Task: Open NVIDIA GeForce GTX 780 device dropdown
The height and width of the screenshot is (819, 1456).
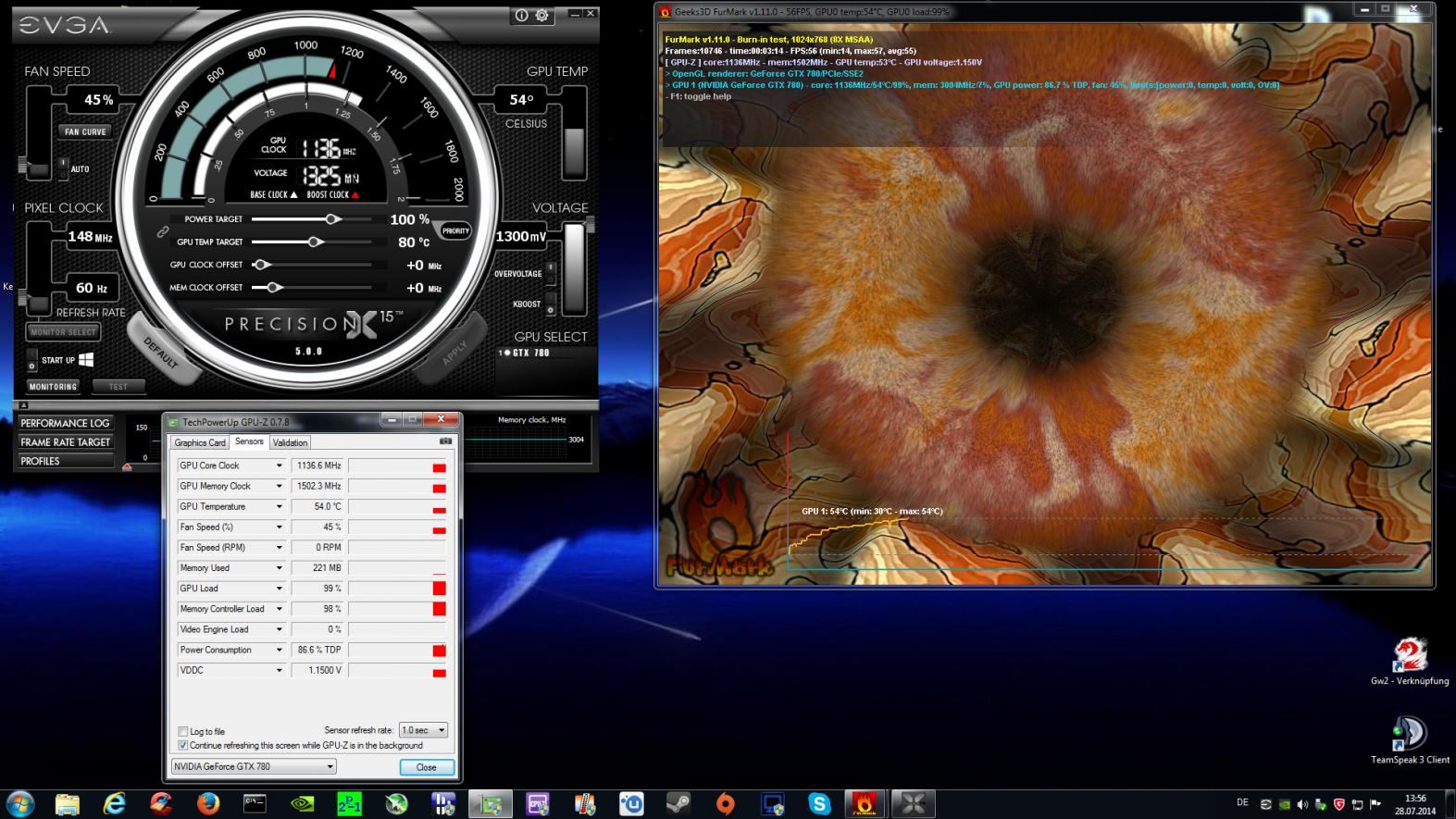Action: point(254,766)
